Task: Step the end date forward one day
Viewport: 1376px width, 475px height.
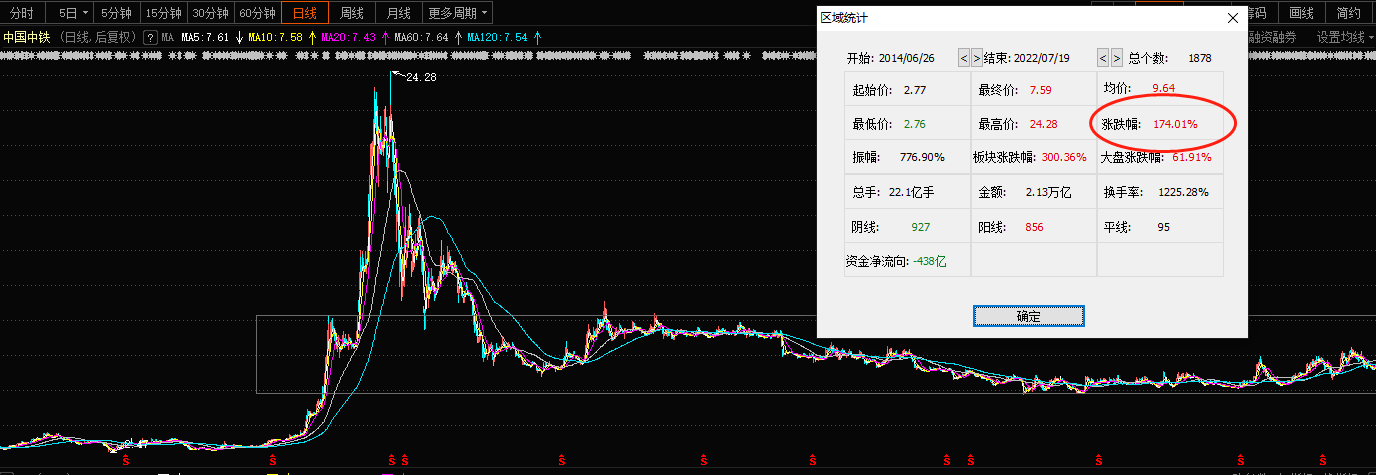Action: coord(1116,58)
